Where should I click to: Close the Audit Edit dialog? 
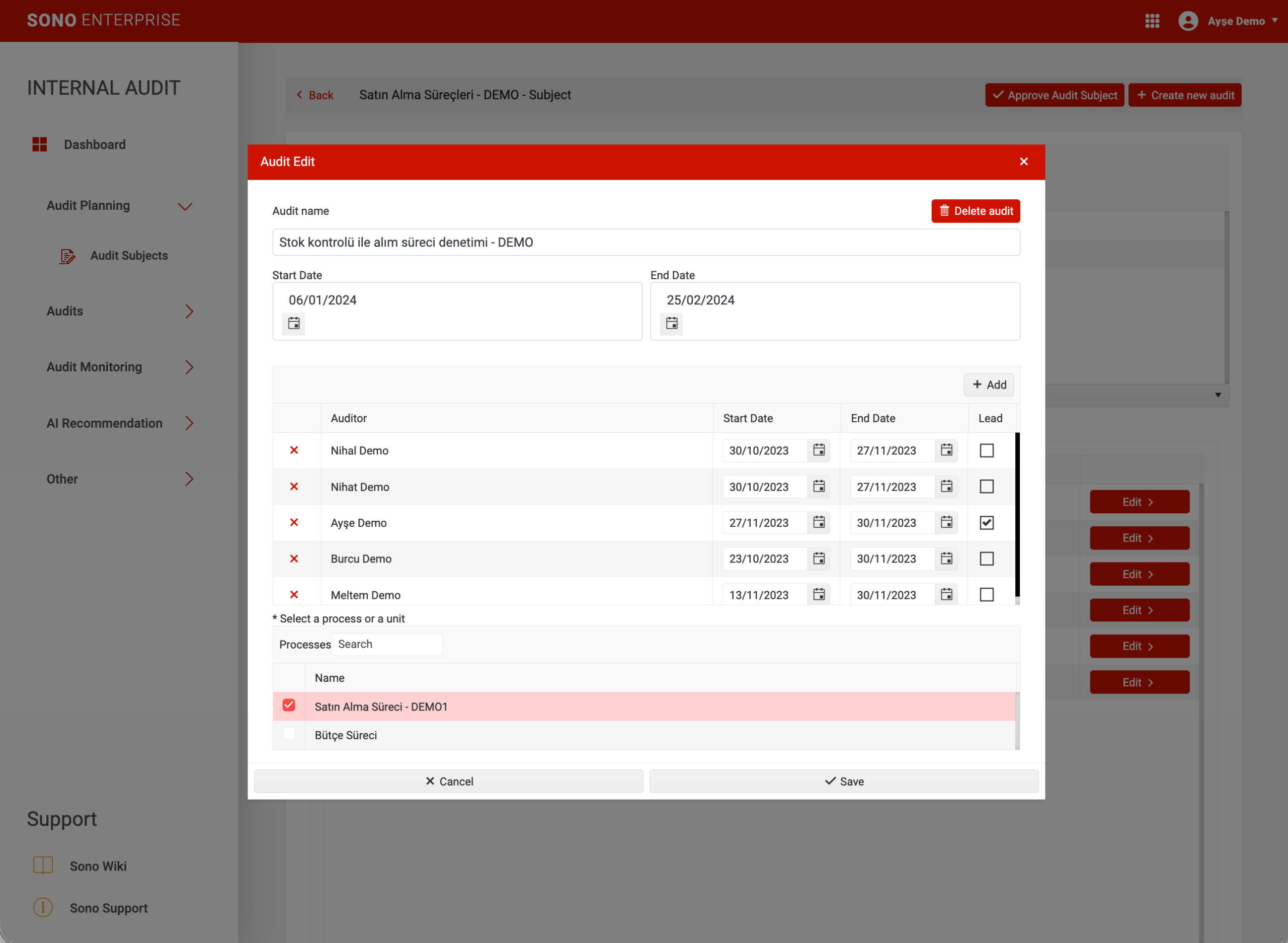click(1024, 162)
